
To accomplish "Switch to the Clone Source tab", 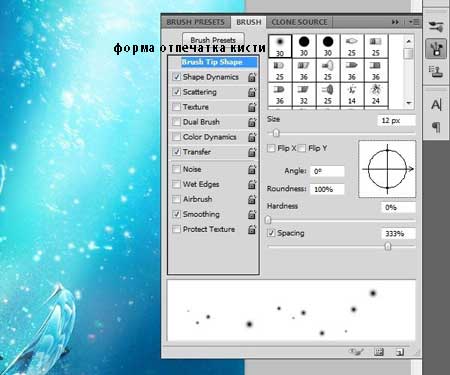I will tap(299, 22).
